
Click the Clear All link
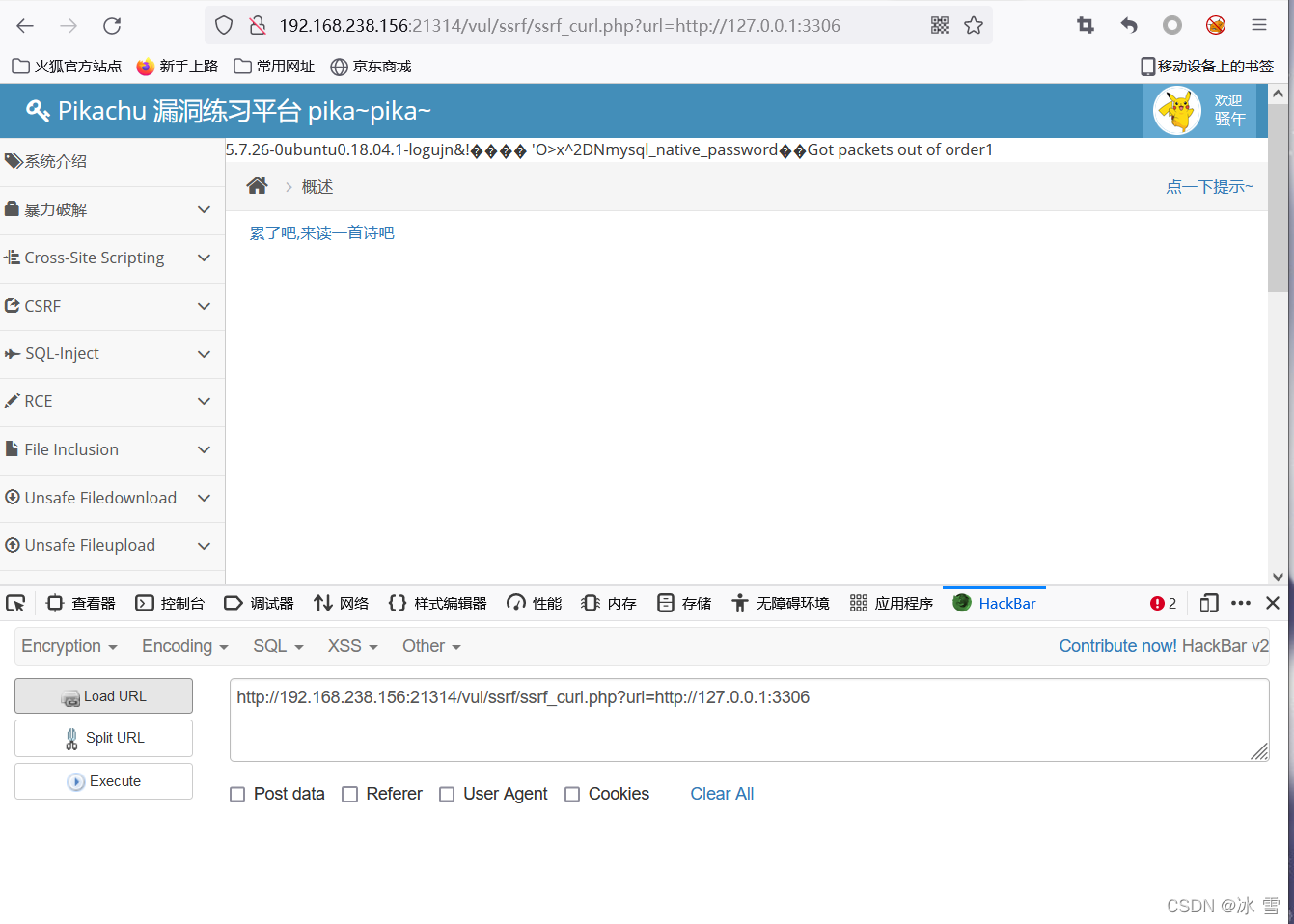722,794
